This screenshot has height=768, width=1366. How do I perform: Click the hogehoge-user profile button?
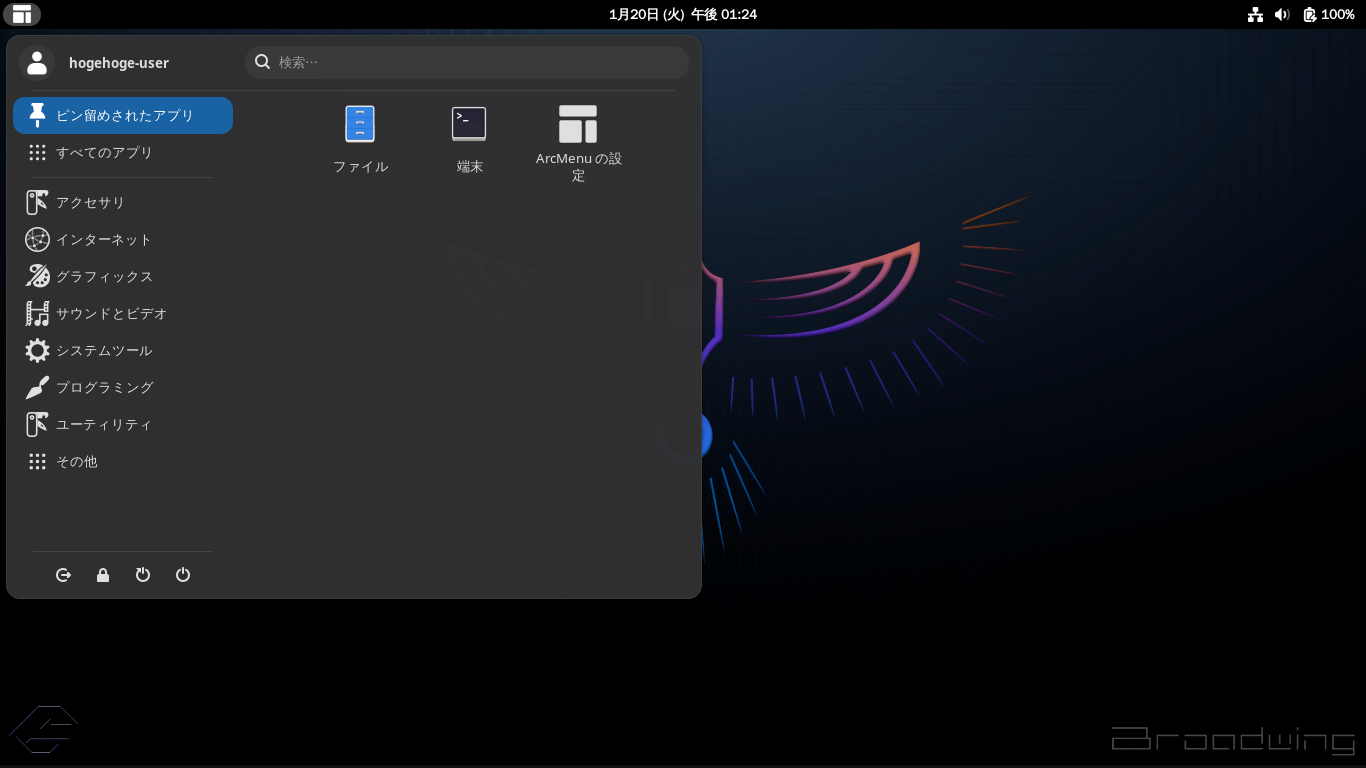(96, 63)
